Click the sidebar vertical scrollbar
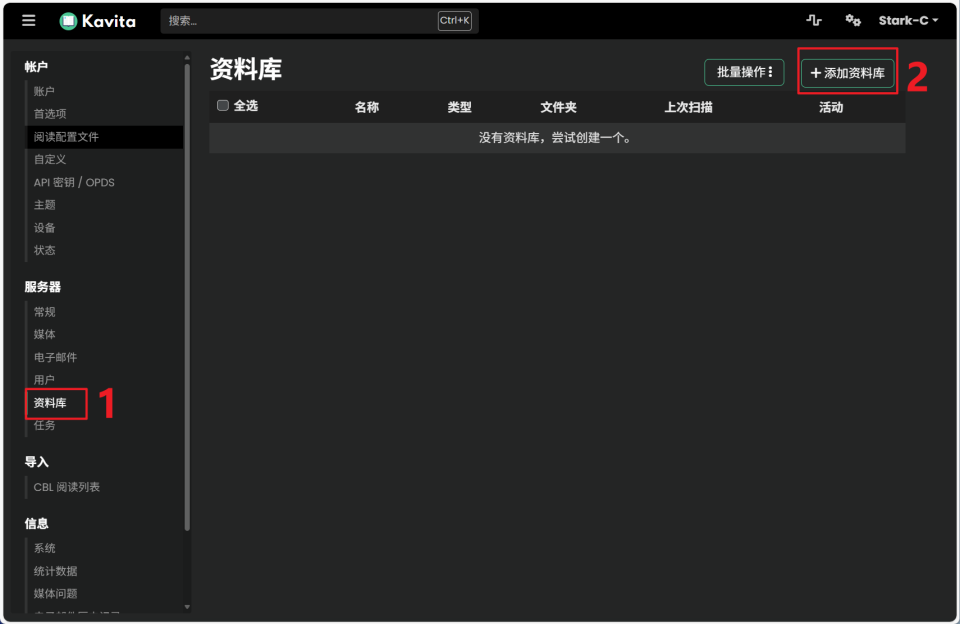 [187, 300]
